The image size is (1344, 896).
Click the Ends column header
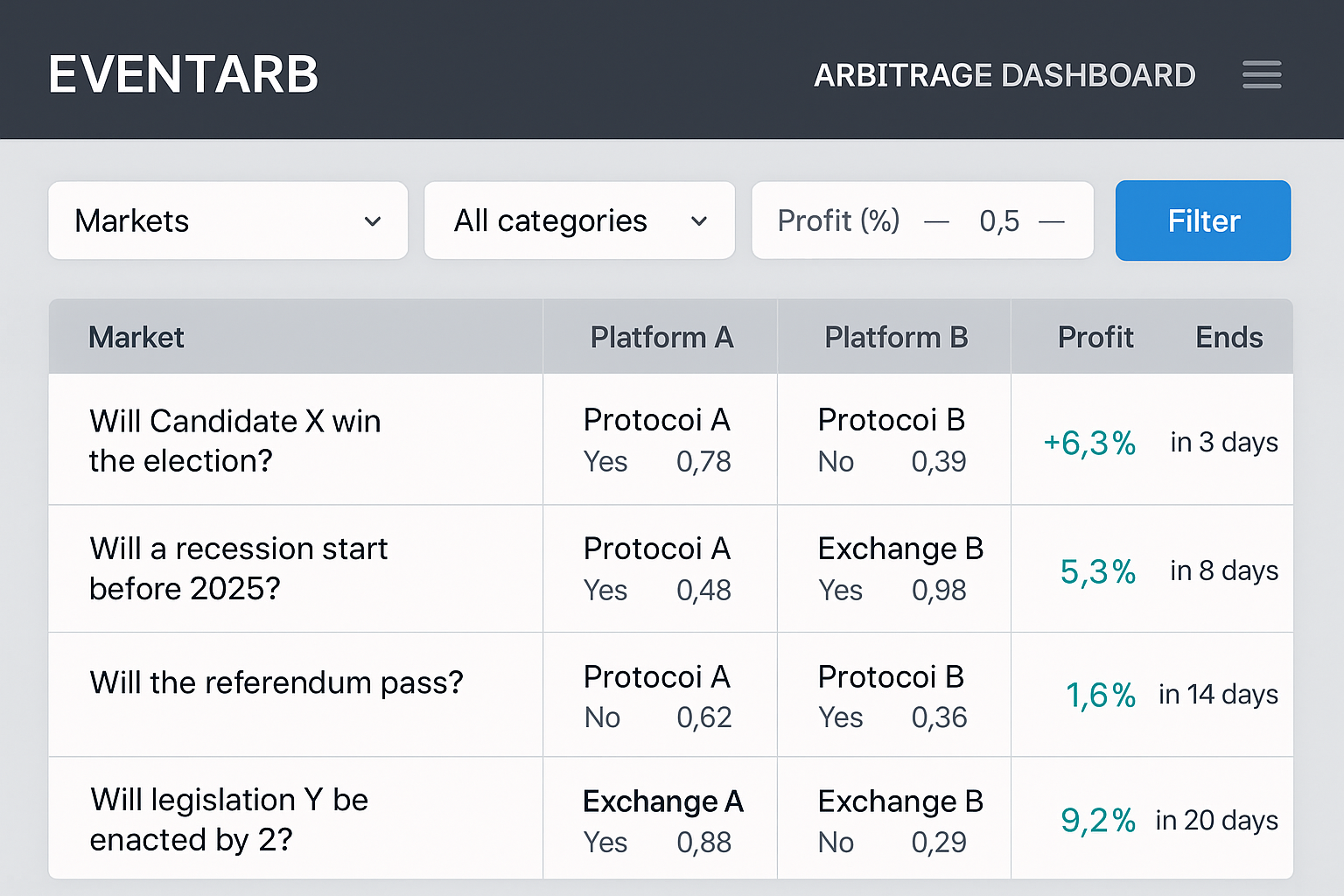tap(1228, 337)
